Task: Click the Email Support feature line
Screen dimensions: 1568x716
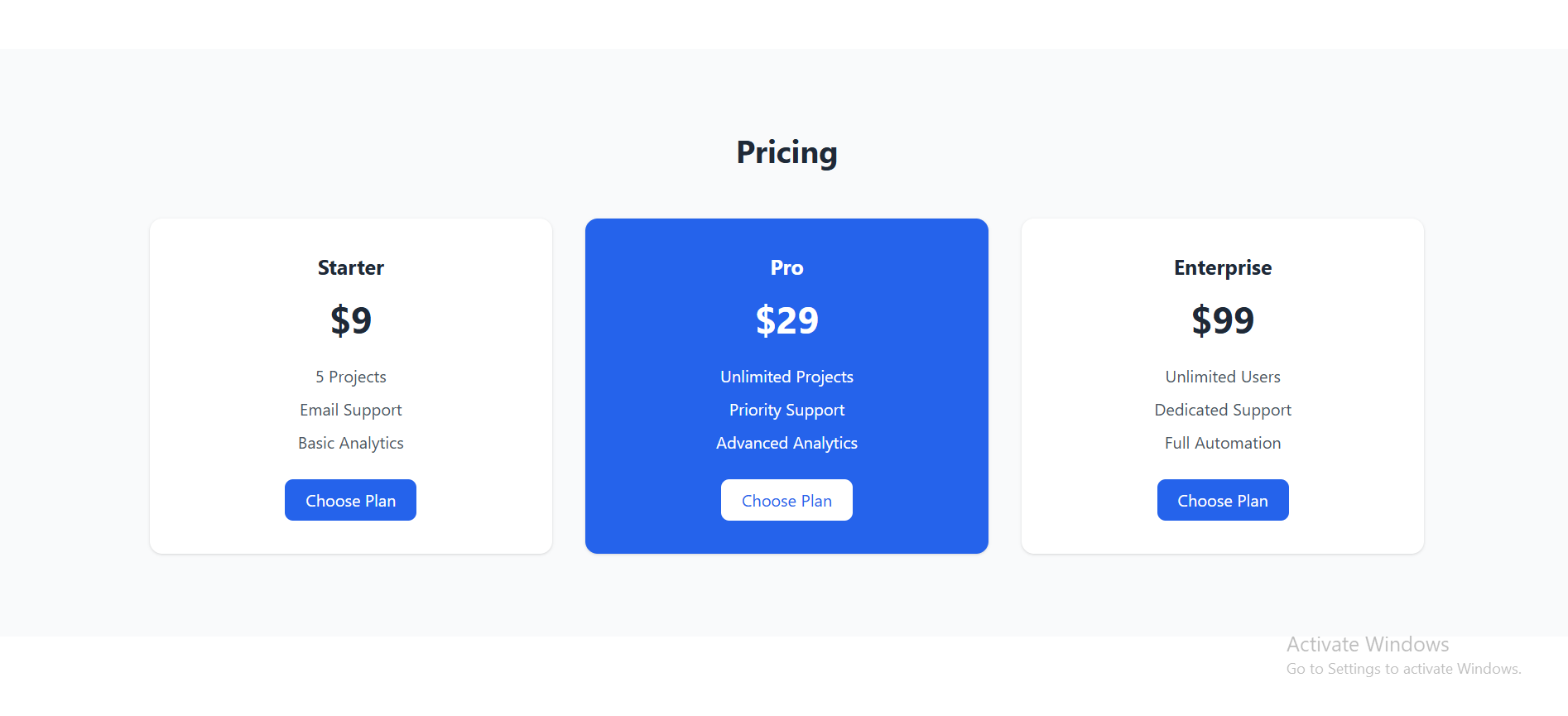Action: (x=350, y=410)
